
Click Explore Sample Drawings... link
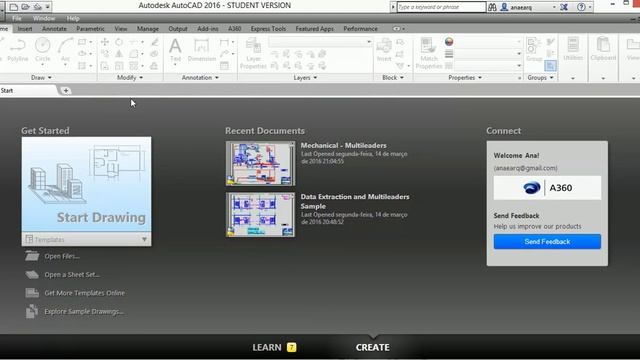pyautogui.click(x=84, y=311)
